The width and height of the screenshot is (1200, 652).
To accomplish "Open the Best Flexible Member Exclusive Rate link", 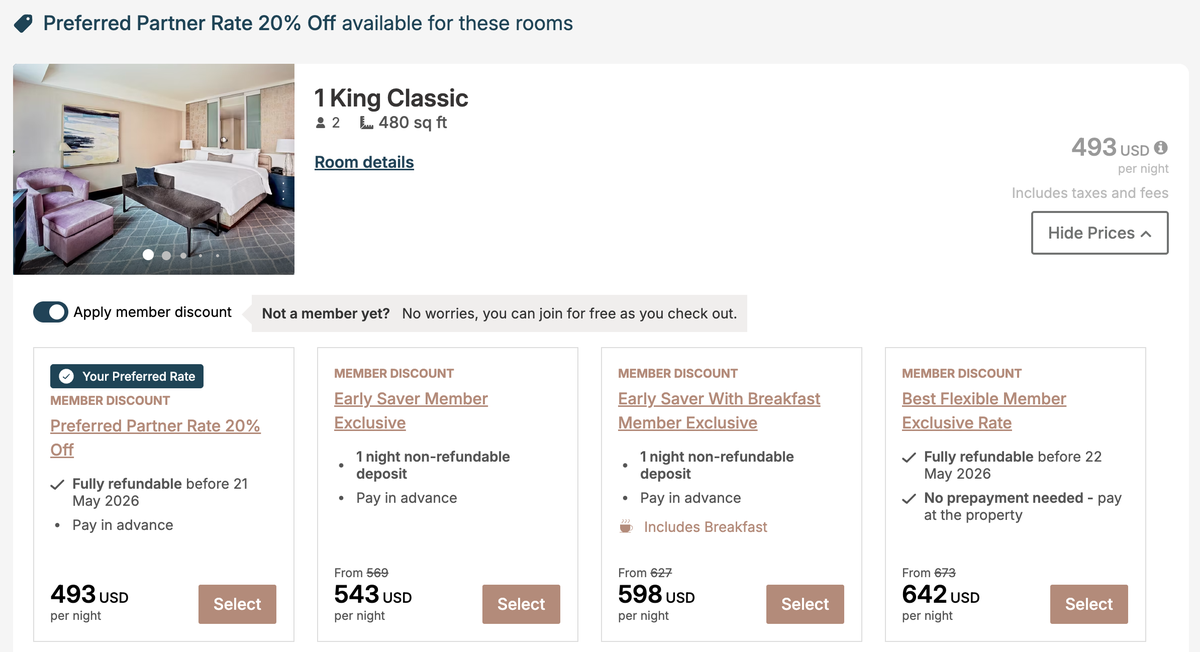I will click(x=983, y=410).
